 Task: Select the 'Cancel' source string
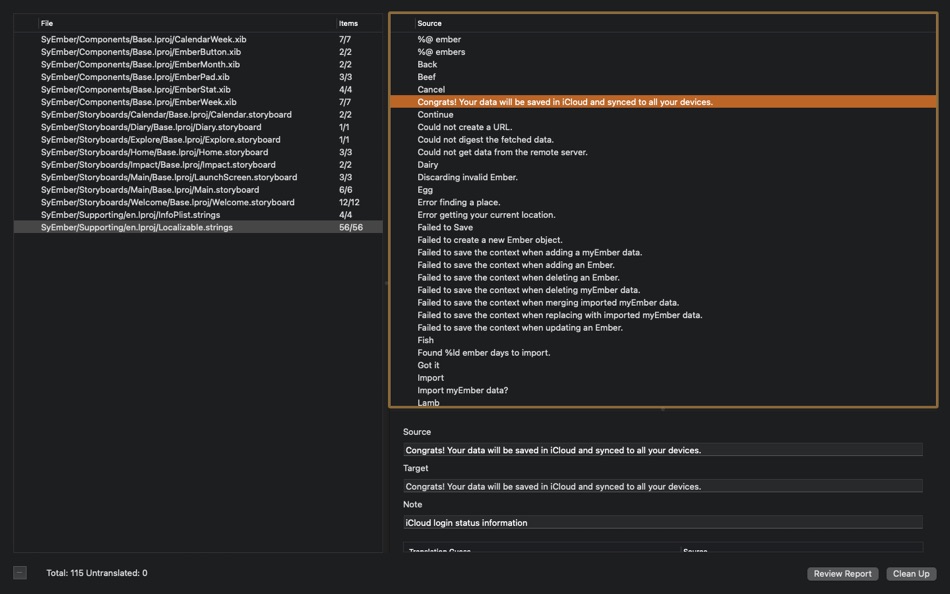(663, 90)
